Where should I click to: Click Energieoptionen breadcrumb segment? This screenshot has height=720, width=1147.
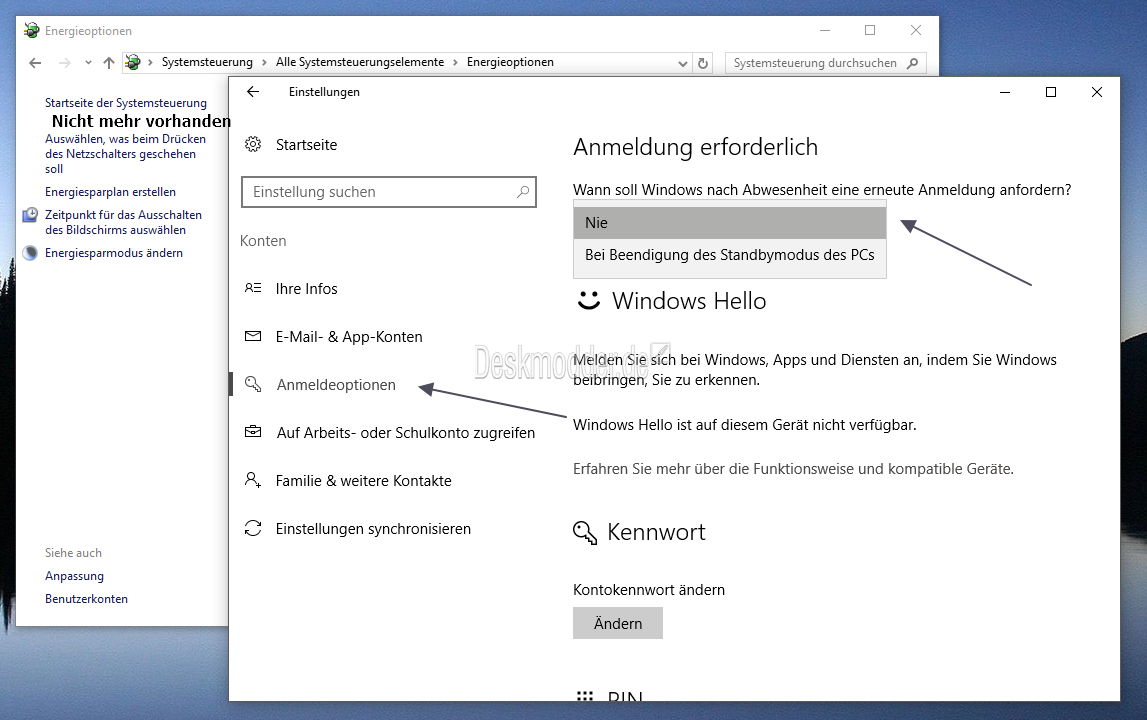pyautogui.click(x=510, y=62)
